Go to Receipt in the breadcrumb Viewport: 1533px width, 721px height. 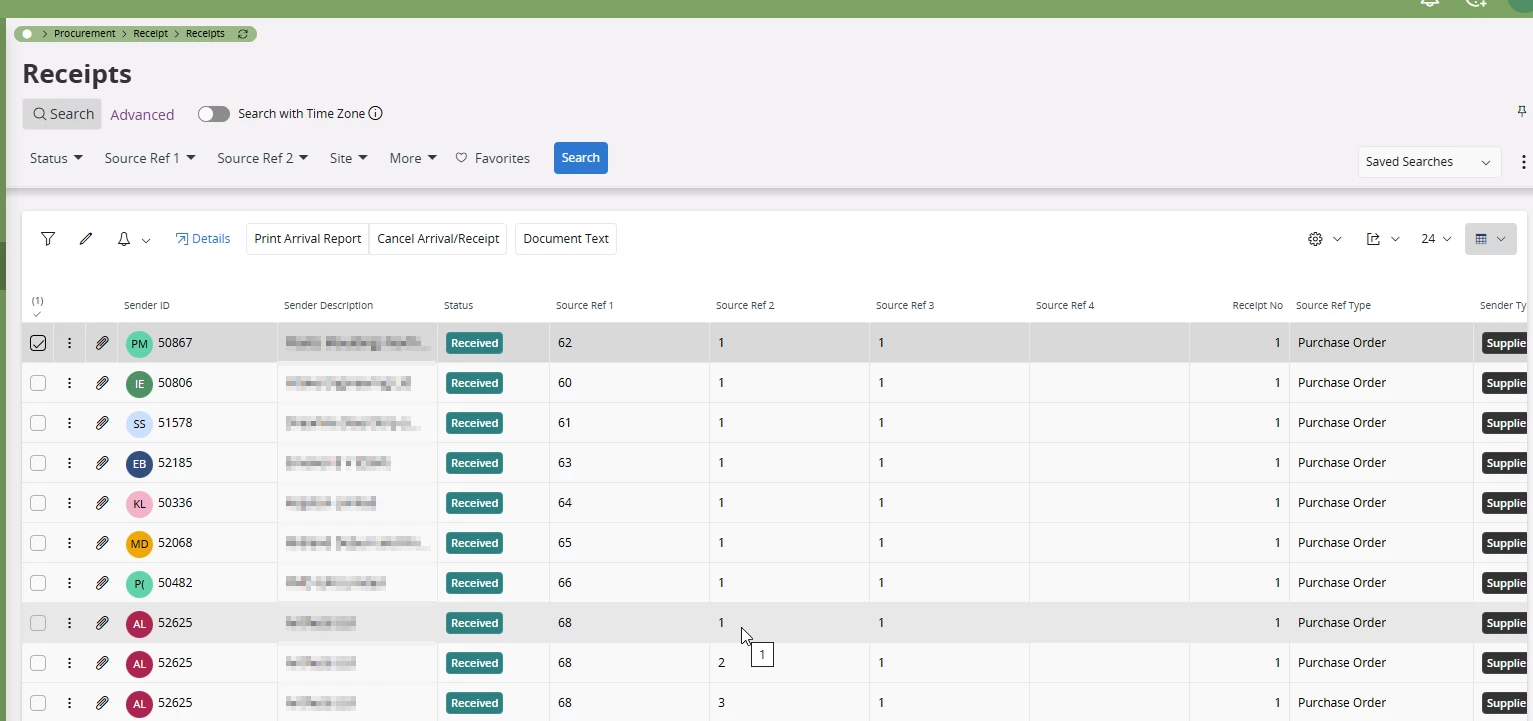[x=151, y=34]
